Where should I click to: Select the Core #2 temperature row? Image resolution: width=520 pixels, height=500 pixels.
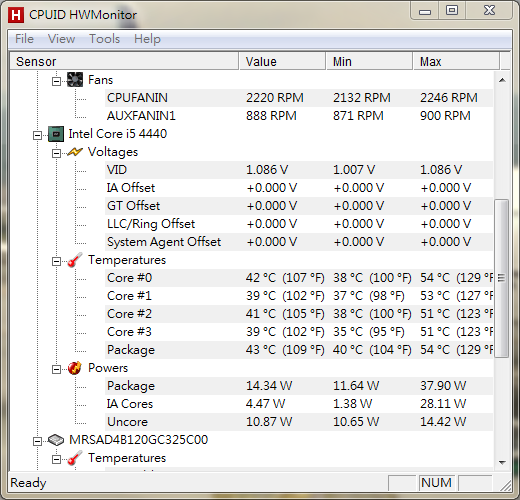click(299, 314)
